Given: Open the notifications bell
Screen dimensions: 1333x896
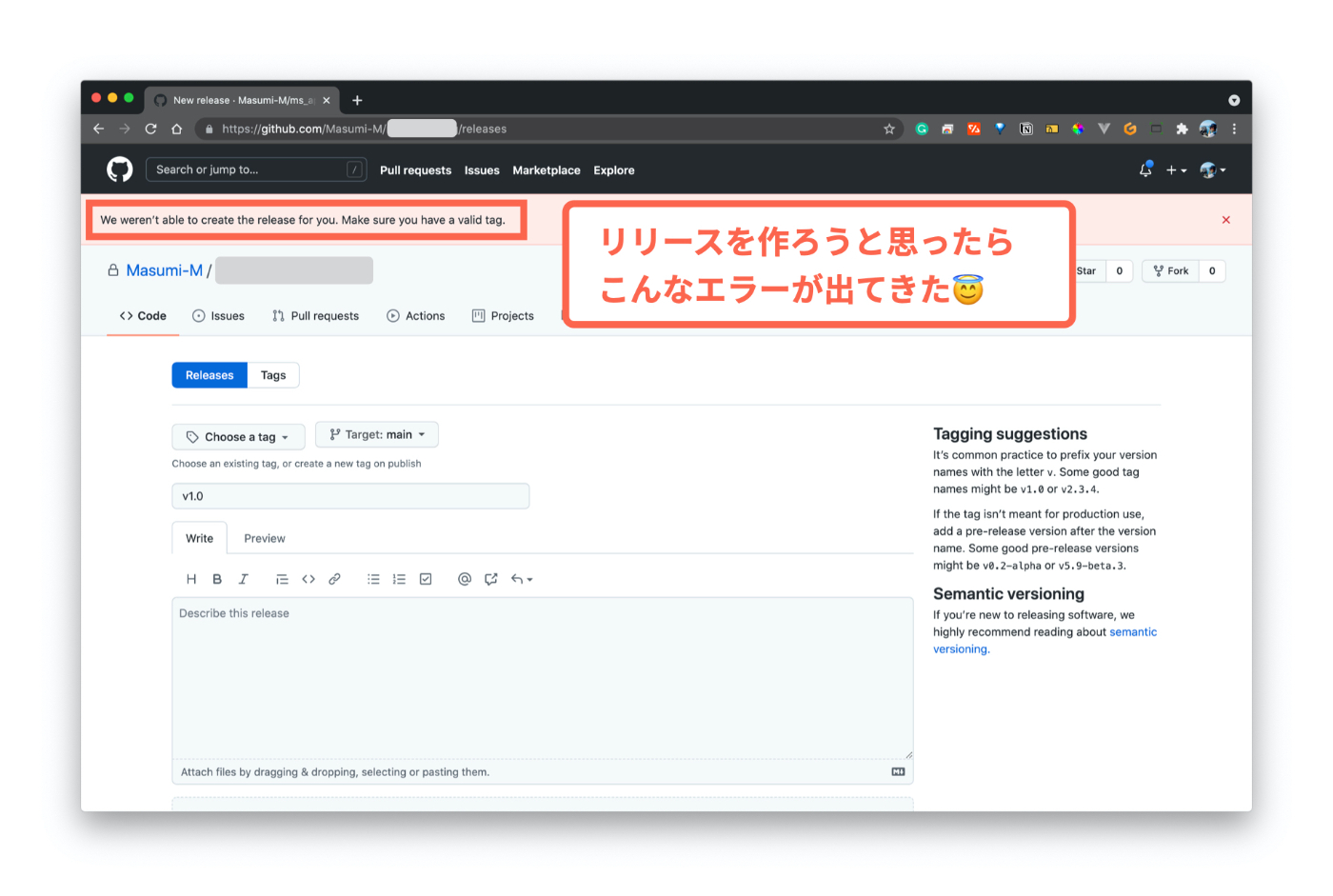Looking at the screenshot, I should 1145,169.
